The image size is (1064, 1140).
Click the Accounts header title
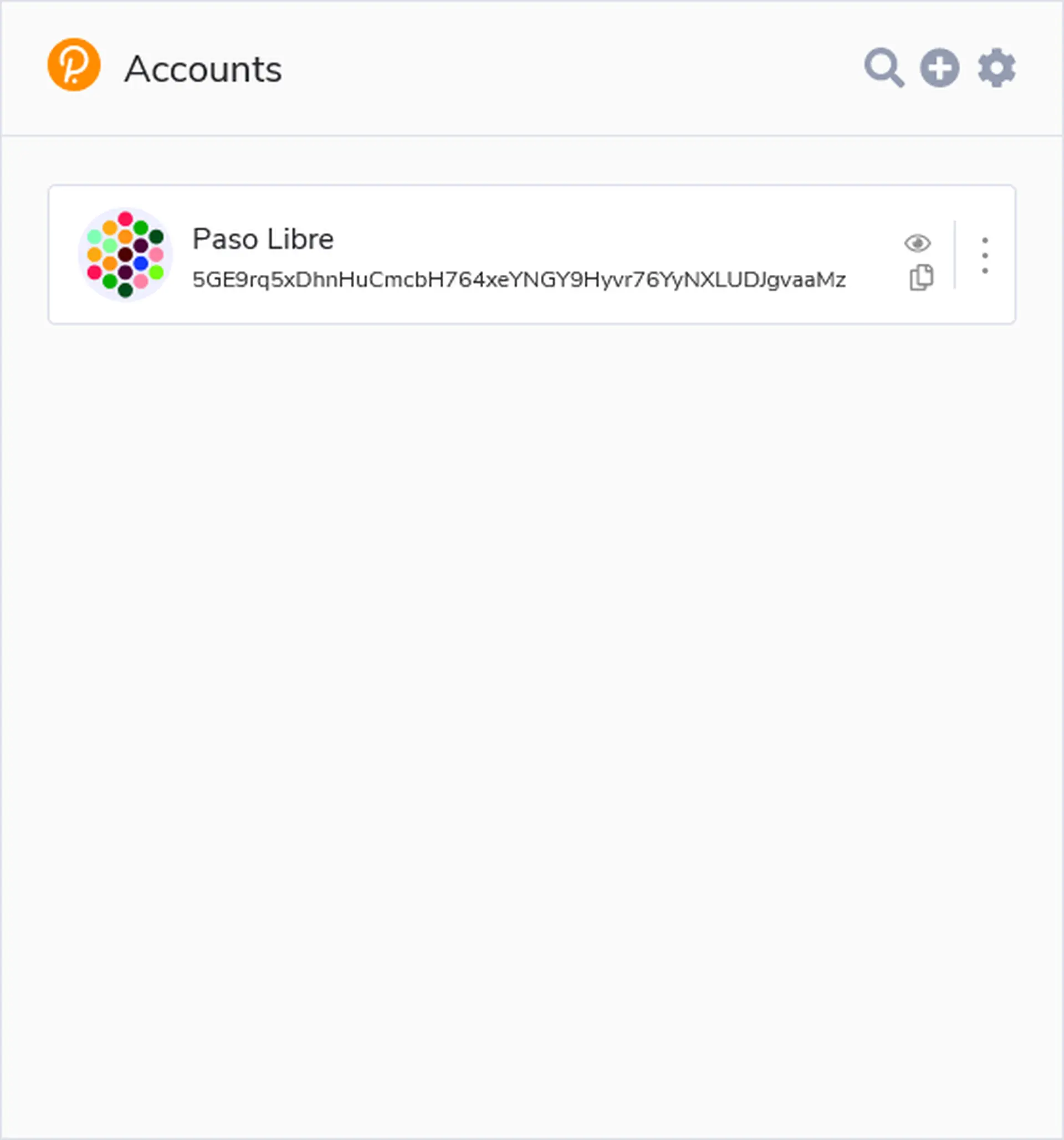(x=203, y=69)
